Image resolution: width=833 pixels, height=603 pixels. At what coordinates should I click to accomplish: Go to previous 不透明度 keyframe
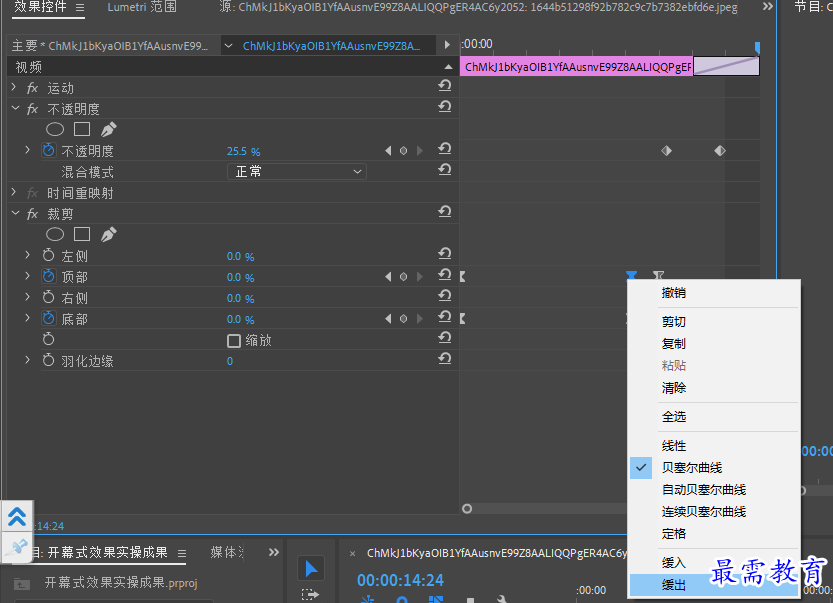tap(388, 151)
